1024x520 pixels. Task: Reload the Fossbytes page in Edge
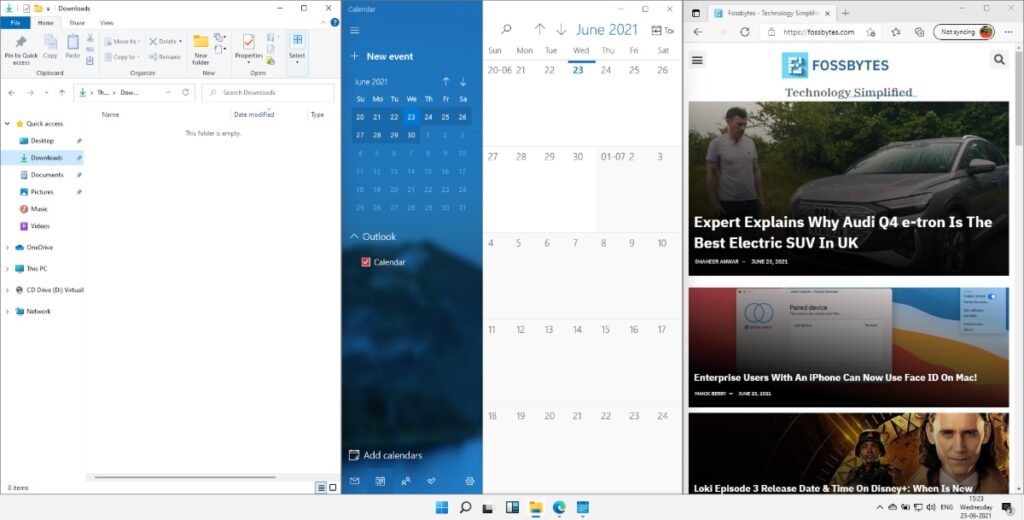[744, 31]
